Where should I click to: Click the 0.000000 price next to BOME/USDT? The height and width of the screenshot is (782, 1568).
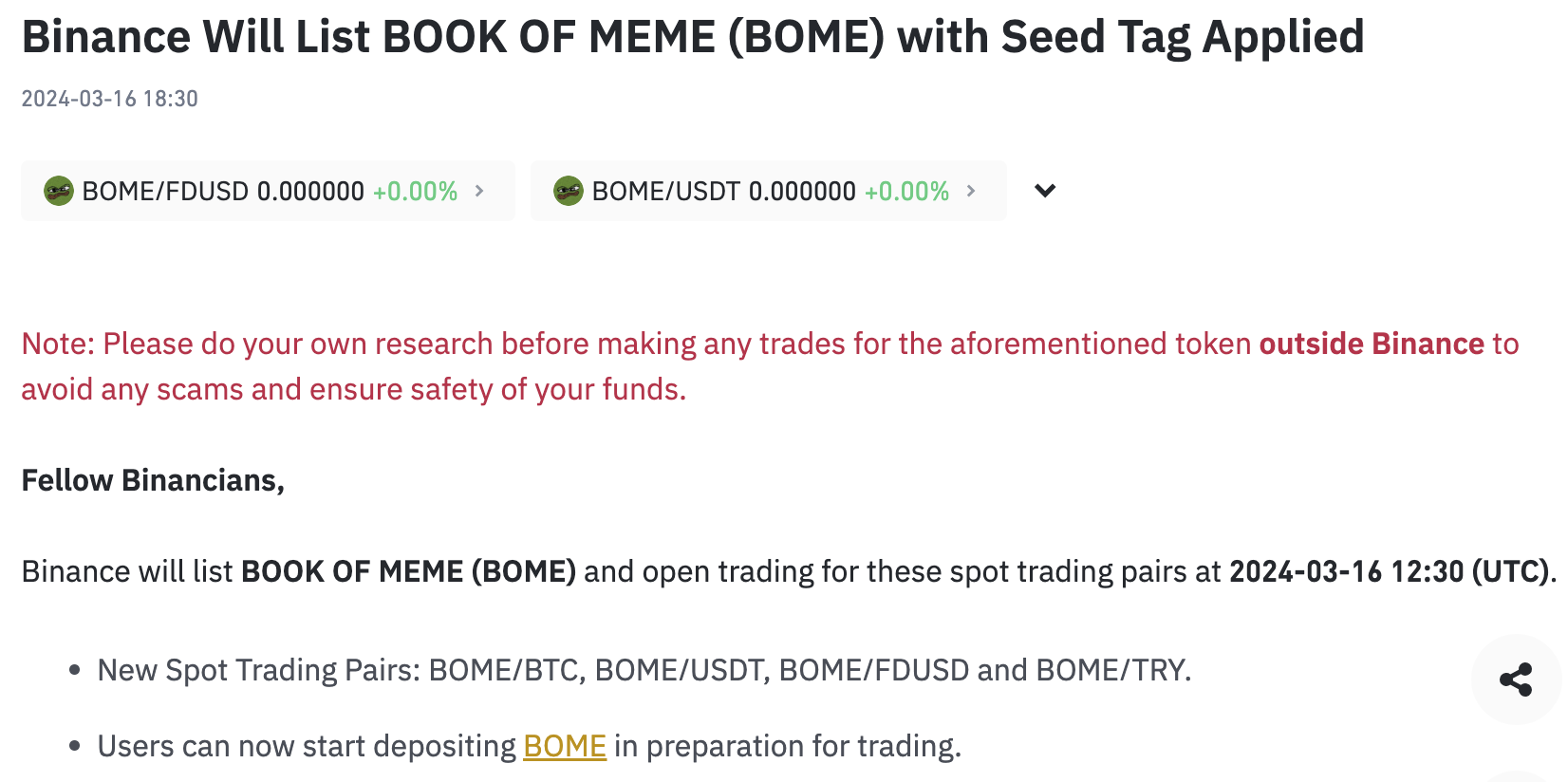(x=802, y=192)
